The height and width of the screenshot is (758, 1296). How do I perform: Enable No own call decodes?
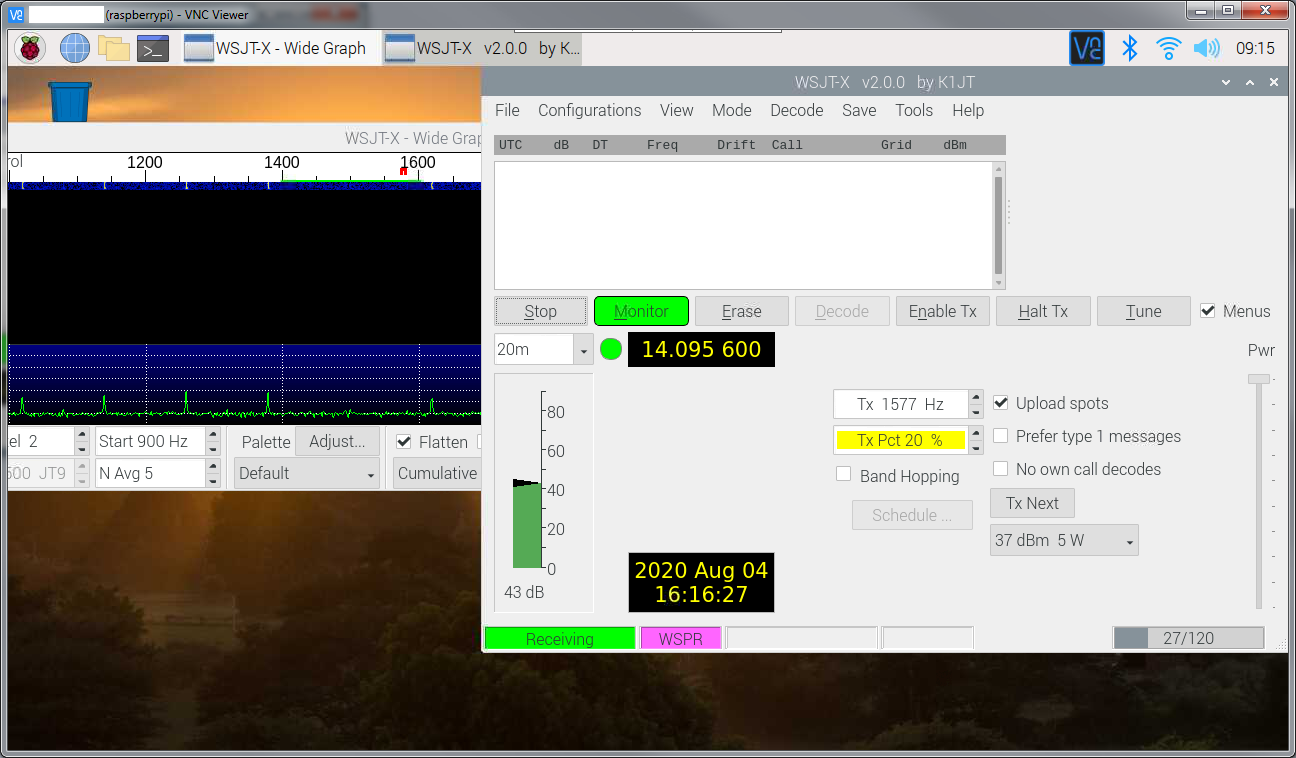tap(1001, 469)
